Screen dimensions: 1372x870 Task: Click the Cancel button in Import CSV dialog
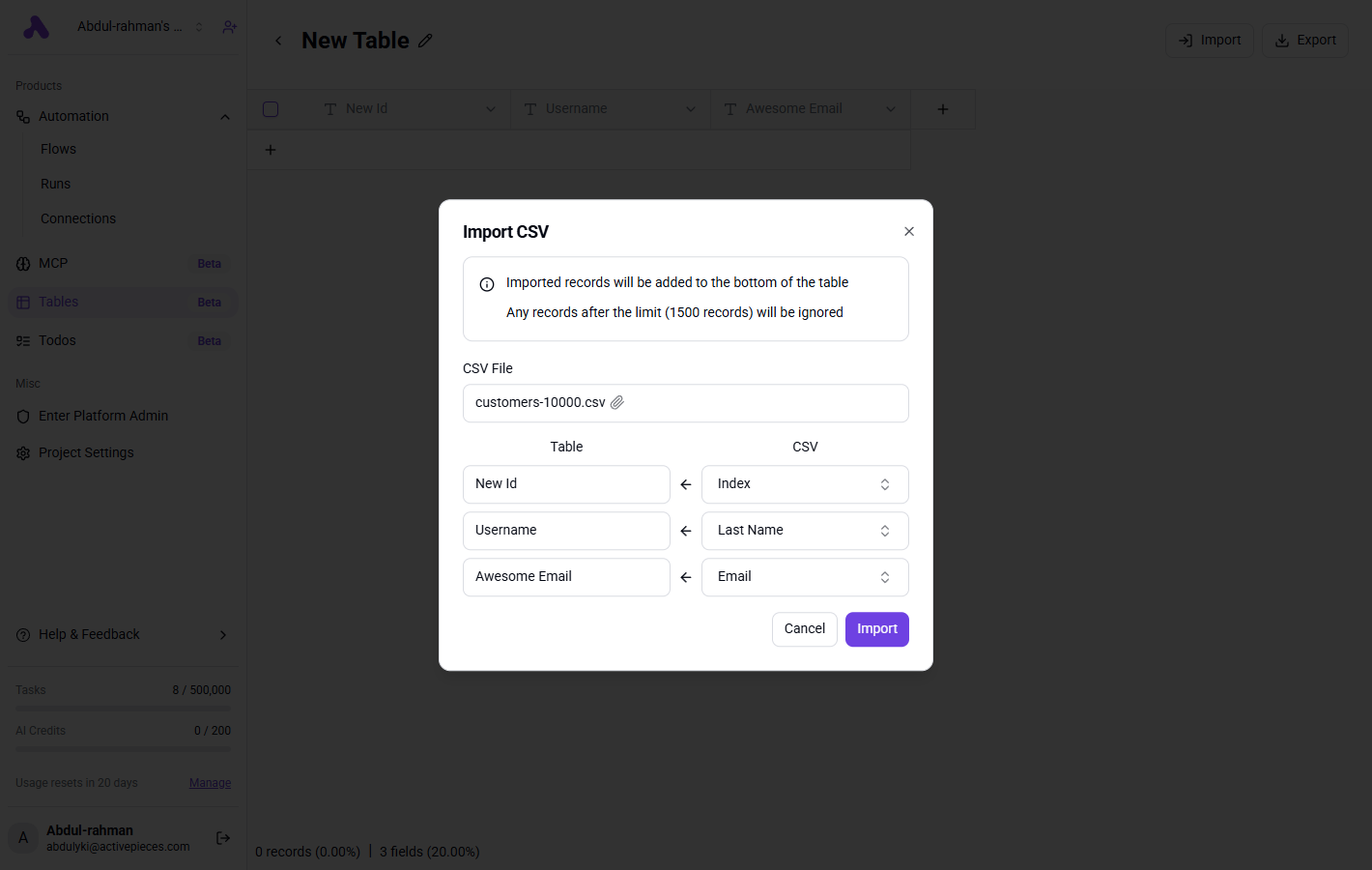click(x=805, y=629)
